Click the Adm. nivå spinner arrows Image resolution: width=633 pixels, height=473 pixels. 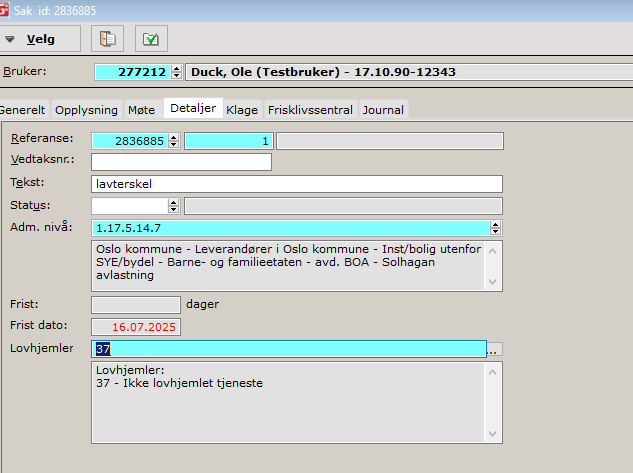[x=495, y=228]
